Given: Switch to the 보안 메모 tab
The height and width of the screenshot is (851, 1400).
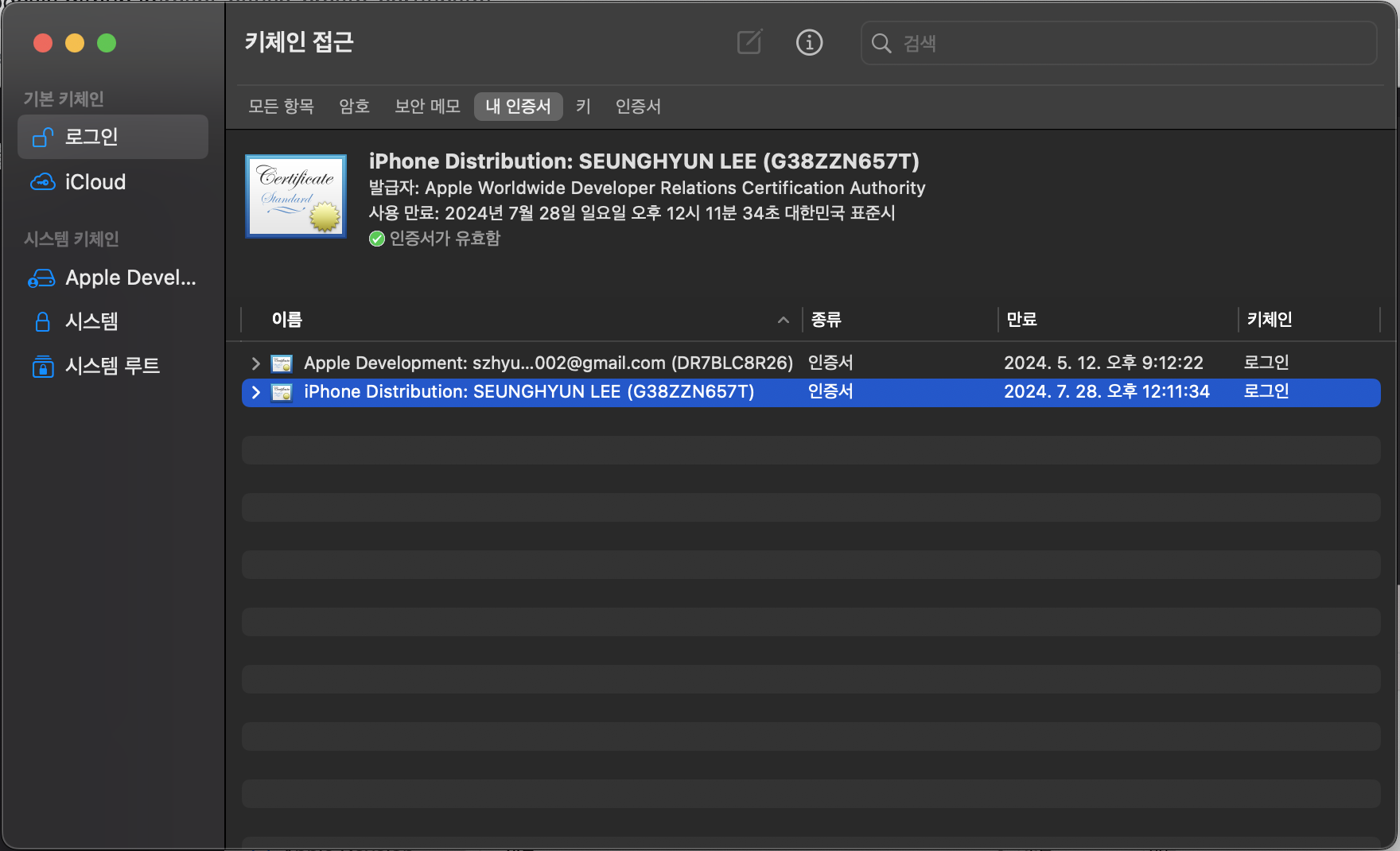Looking at the screenshot, I should tap(427, 107).
